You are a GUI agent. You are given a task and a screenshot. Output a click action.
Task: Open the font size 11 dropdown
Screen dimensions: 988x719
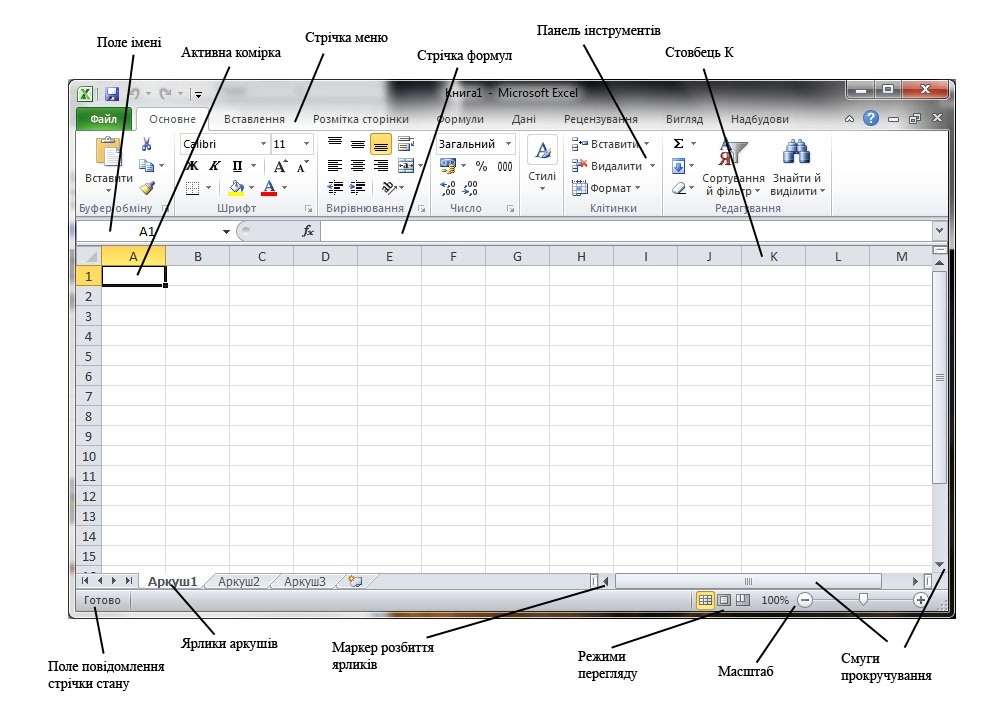coord(306,144)
